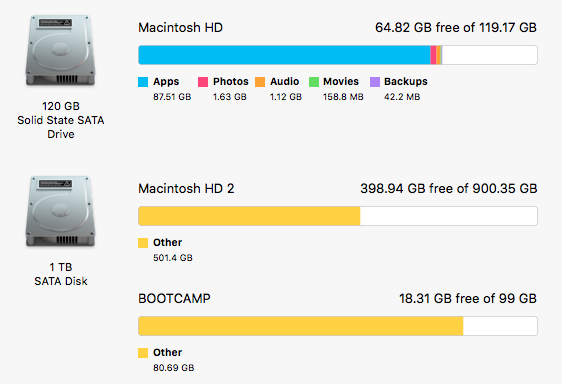Select the BOOTCAMP volume title
562x384 pixels.
[174, 299]
